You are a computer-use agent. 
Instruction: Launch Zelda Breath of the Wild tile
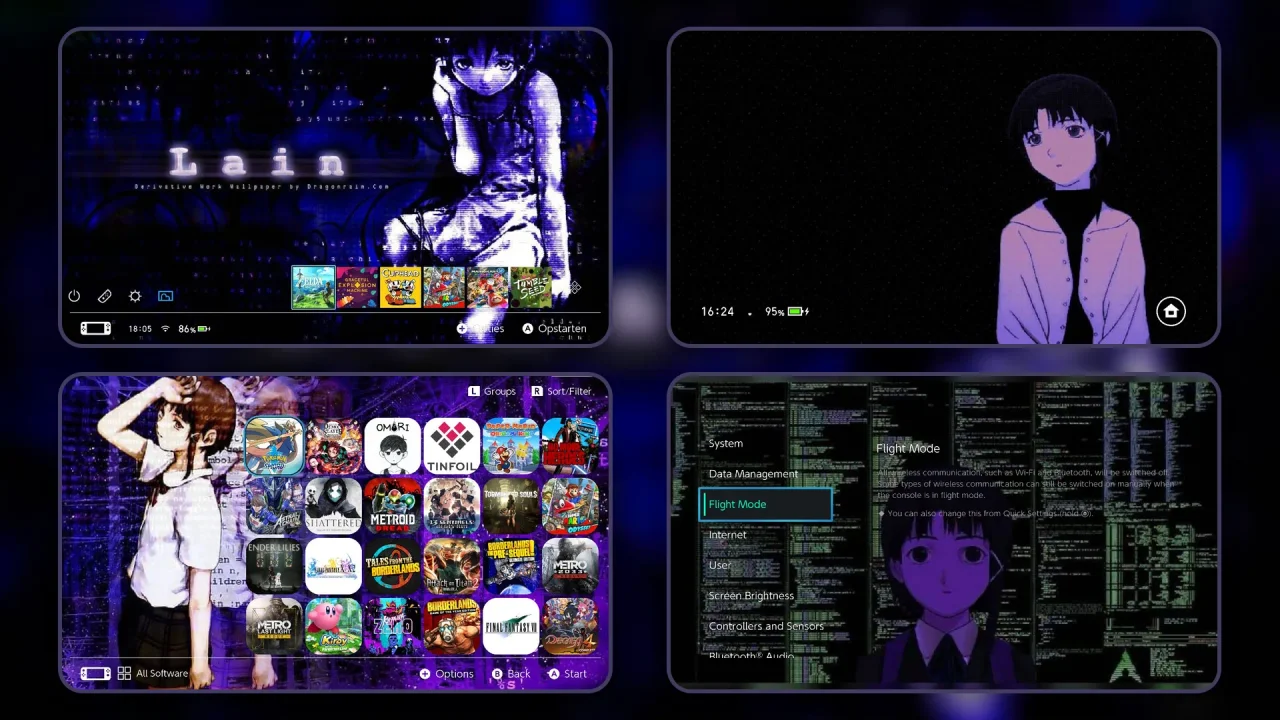point(313,287)
